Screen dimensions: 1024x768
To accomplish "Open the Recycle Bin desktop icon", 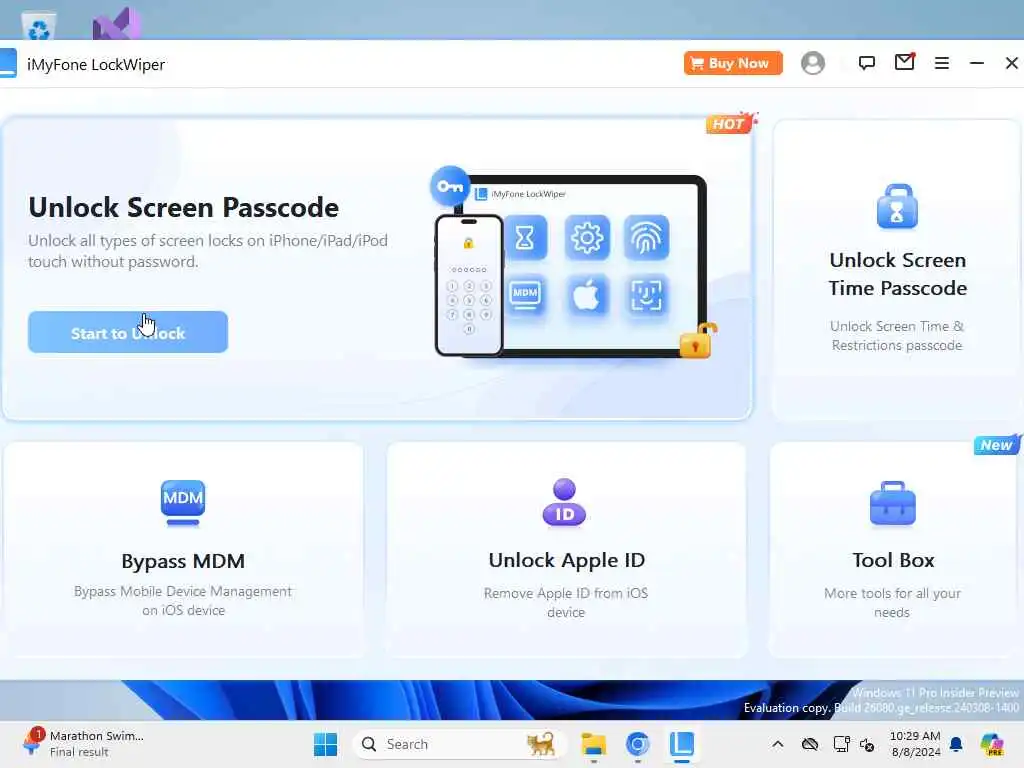I will (39, 27).
